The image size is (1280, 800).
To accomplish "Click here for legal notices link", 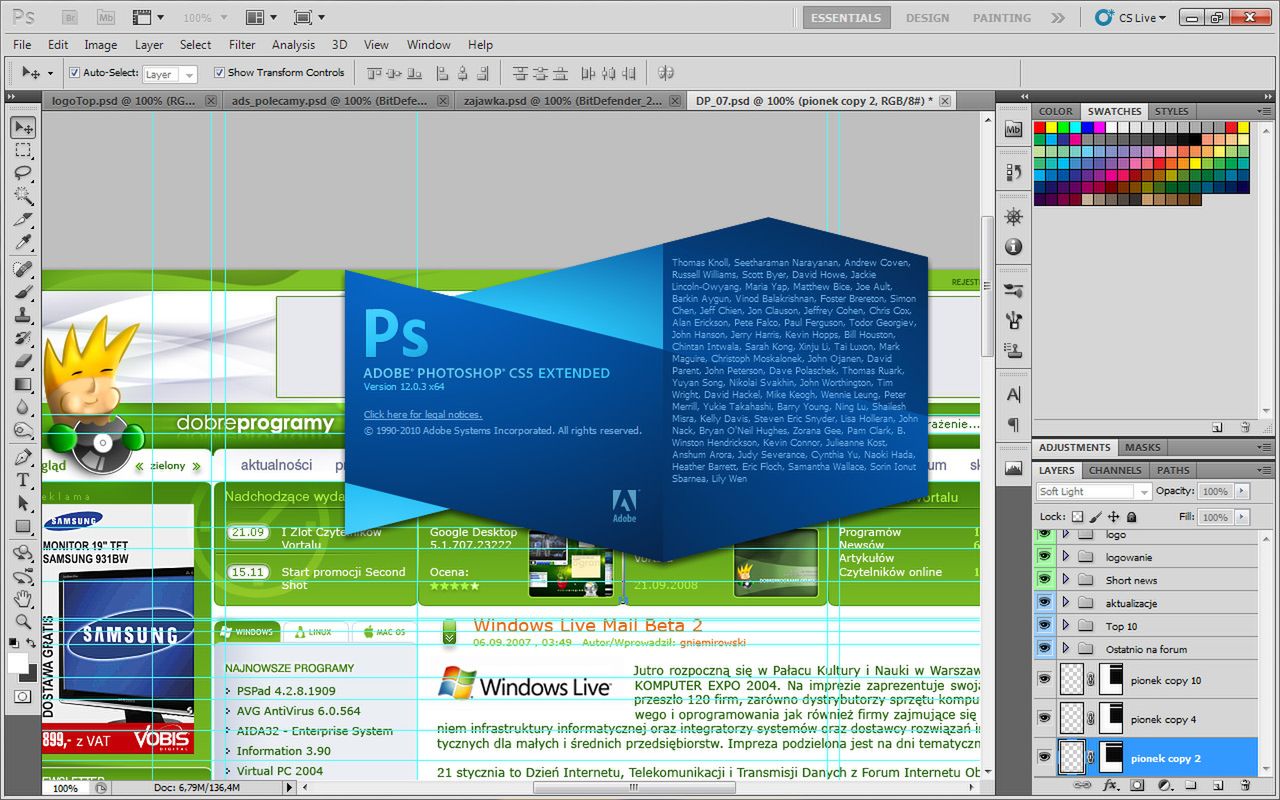I will 422,414.
